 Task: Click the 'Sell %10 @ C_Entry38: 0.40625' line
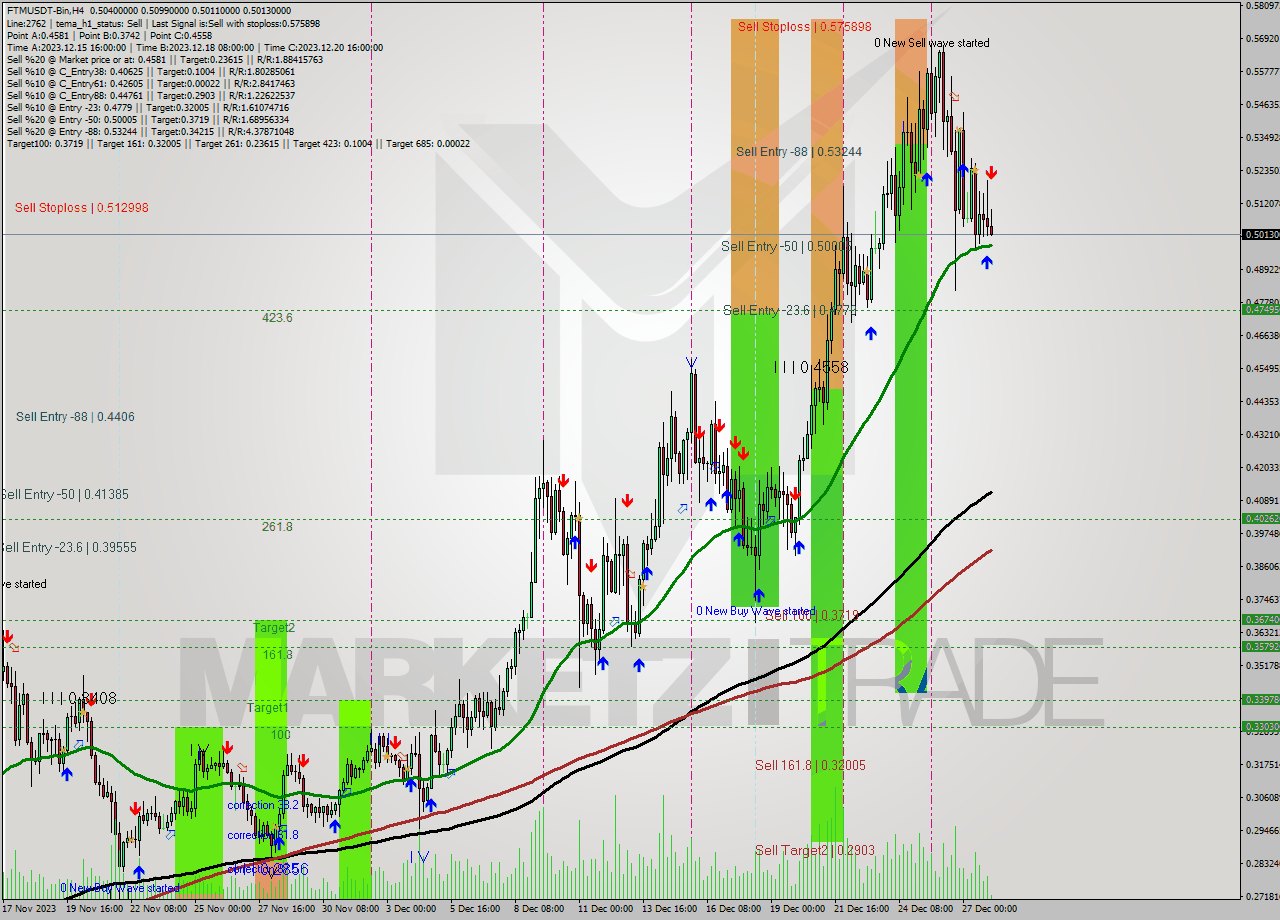pos(151,71)
